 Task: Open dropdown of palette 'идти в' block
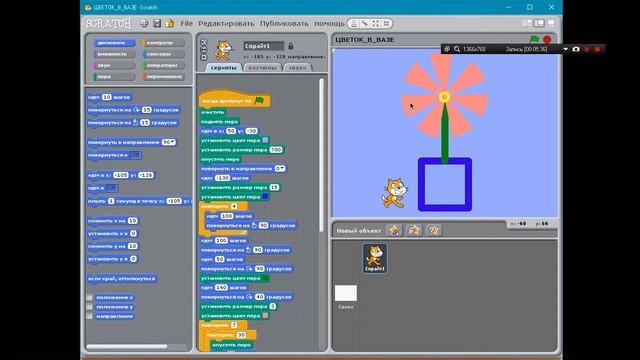(x=111, y=188)
